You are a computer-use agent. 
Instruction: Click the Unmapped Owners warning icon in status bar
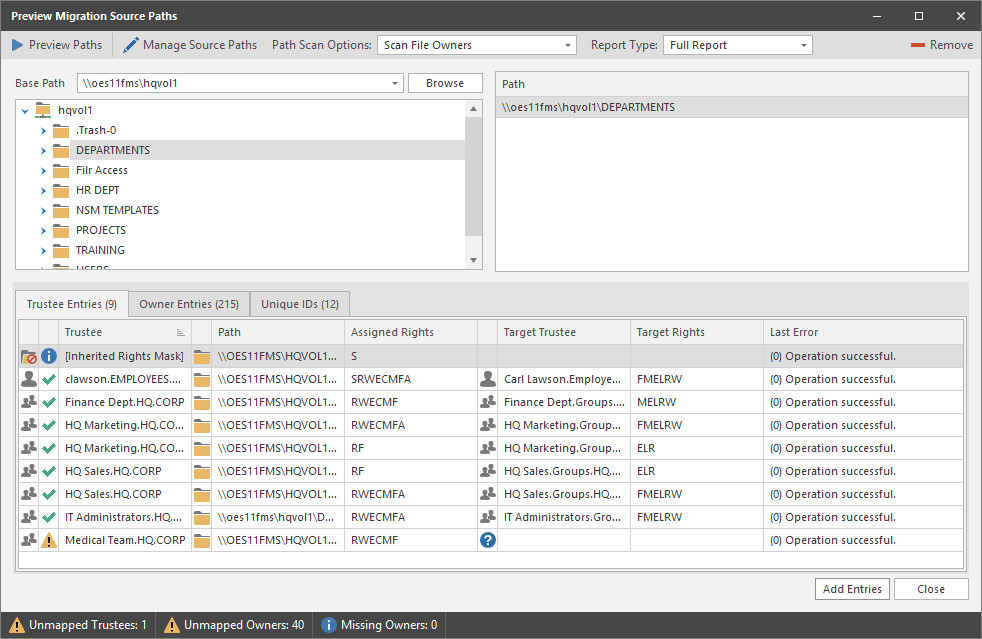click(x=172, y=625)
